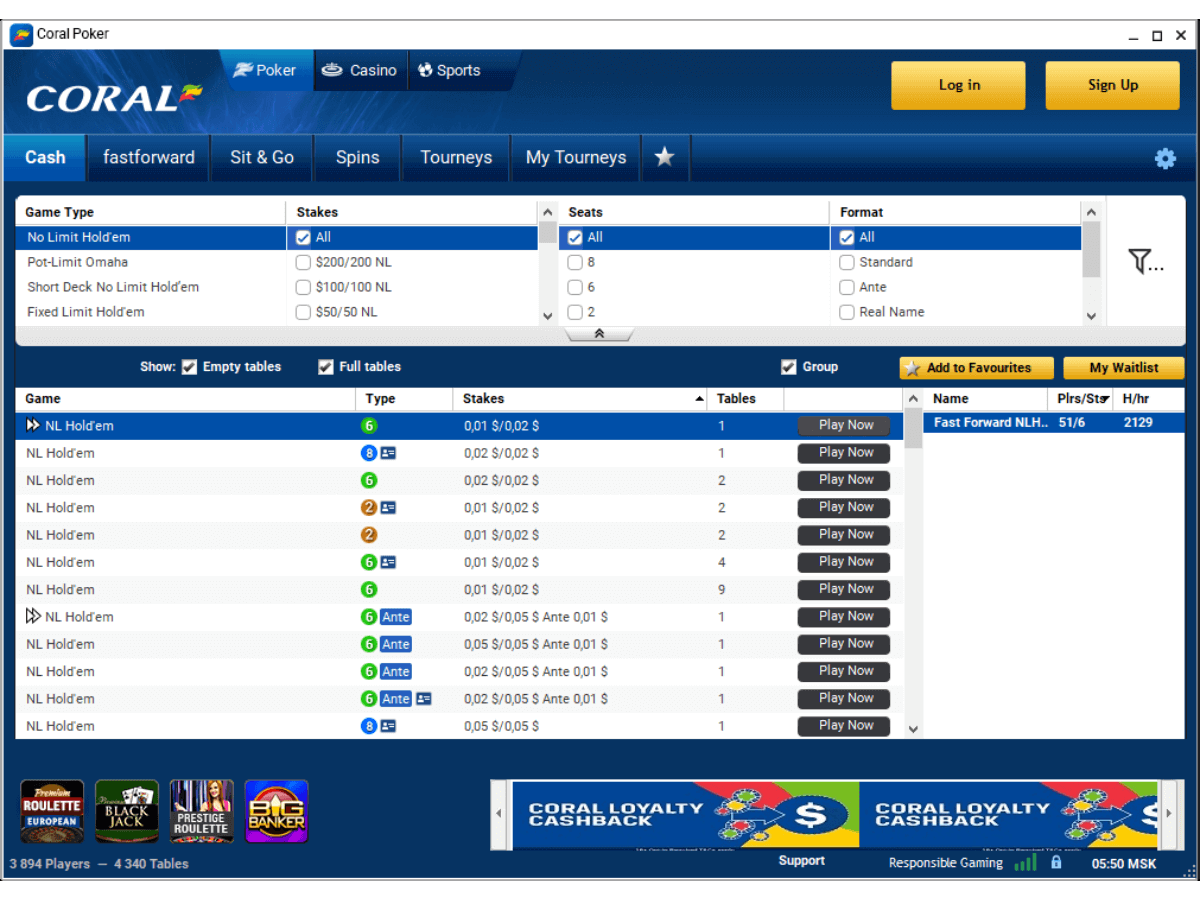Click the favourites star tab icon

pos(664,157)
